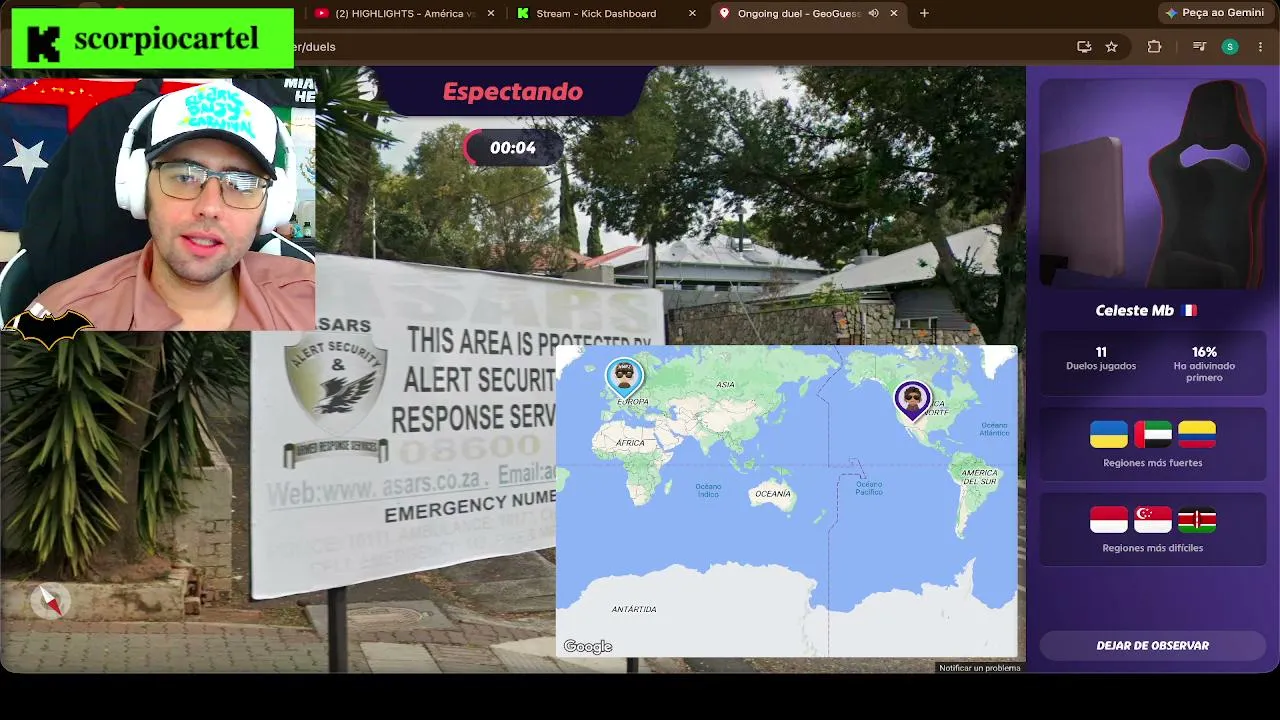Close the Stream - Kick Dashboard tab
This screenshot has height=720, width=1280.
pos(693,13)
